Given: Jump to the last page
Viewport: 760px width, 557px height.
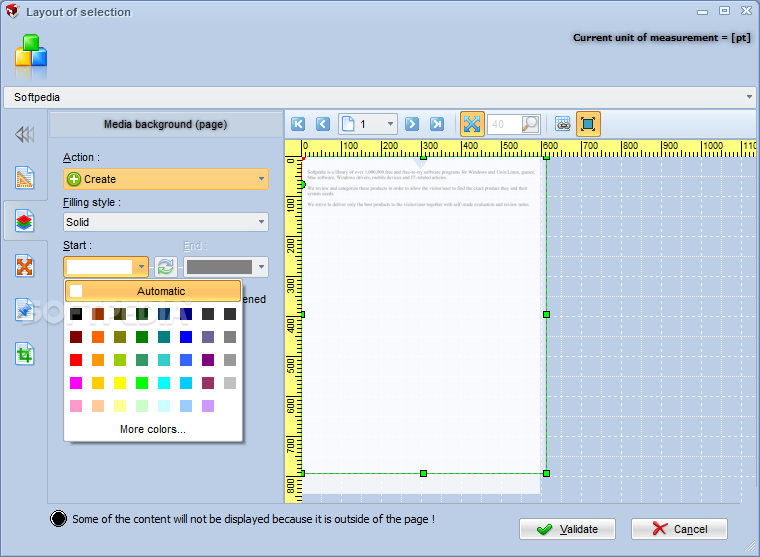Looking at the screenshot, I should coord(437,124).
